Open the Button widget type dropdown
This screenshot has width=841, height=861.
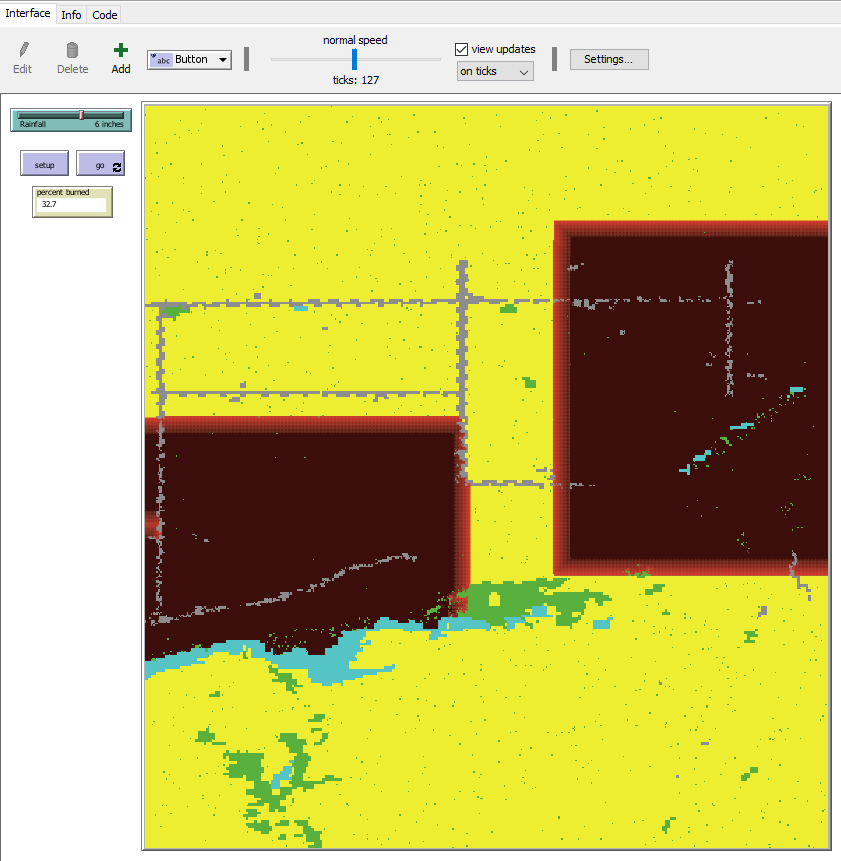(x=222, y=60)
